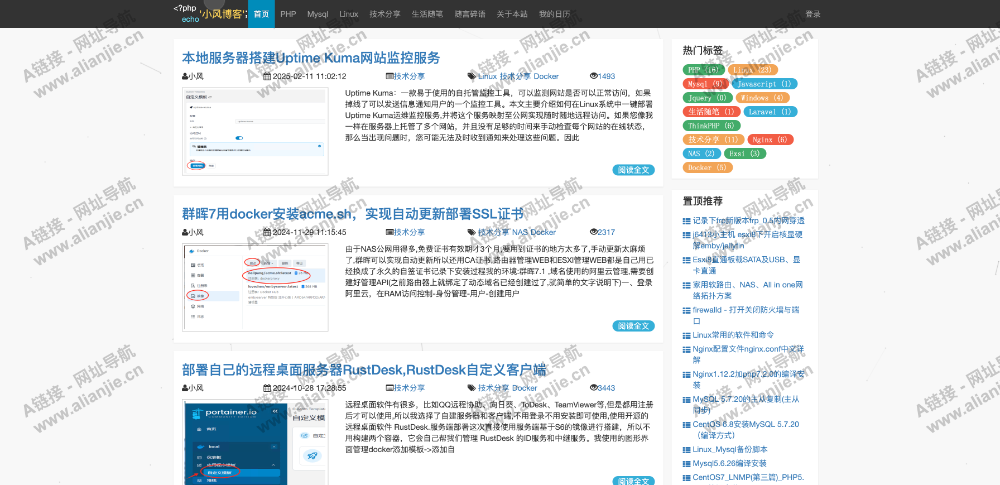Open 技术分享 in the top navigation
This screenshot has width=1000, height=485.
tap(385, 14)
